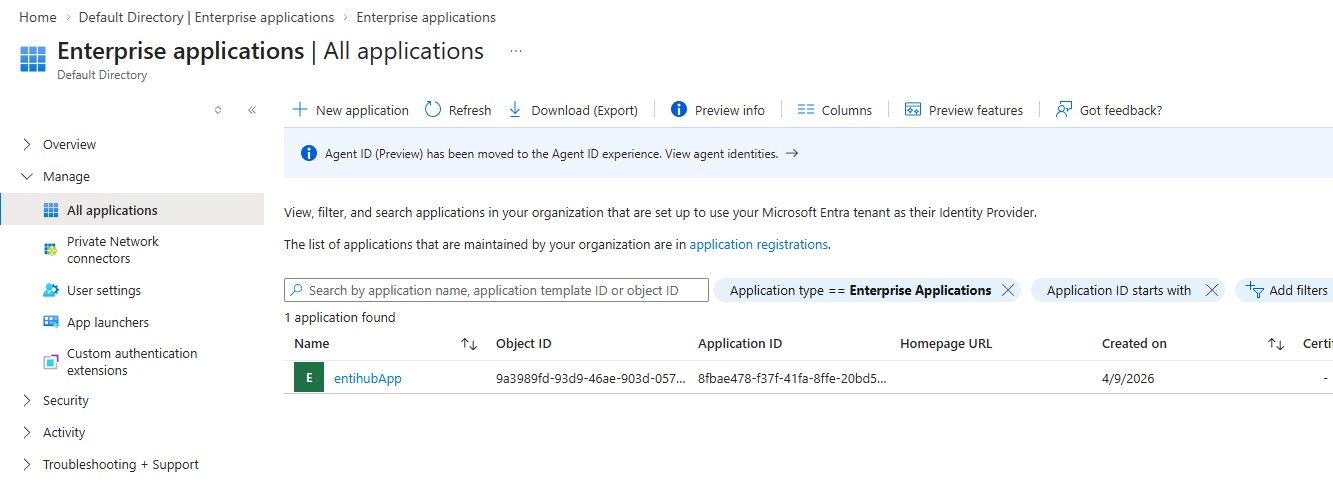The height and width of the screenshot is (500, 1333).
Task: Click the Homepage URL column header
Action: (946, 344)
